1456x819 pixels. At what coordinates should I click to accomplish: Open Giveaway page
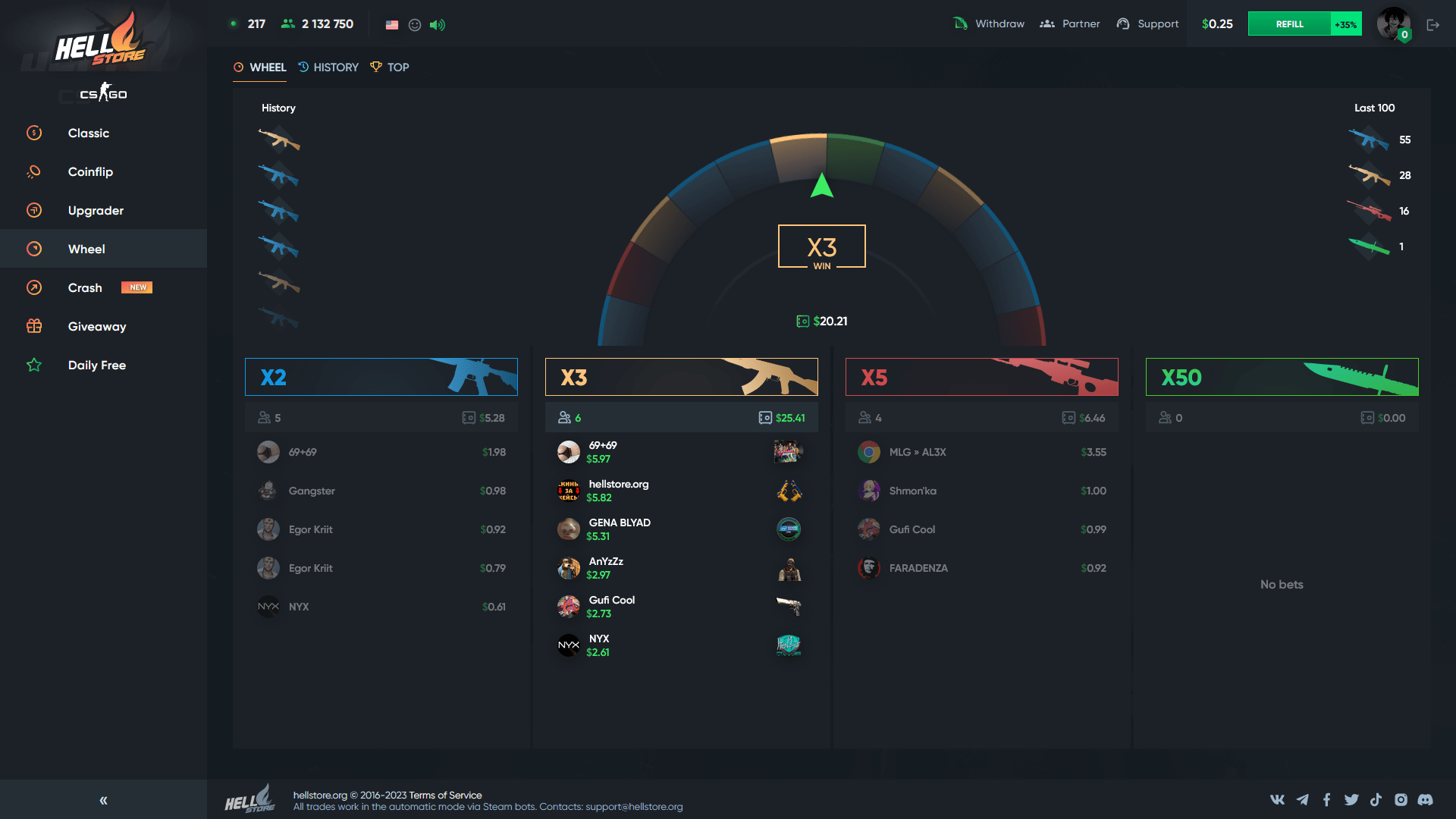103,327
